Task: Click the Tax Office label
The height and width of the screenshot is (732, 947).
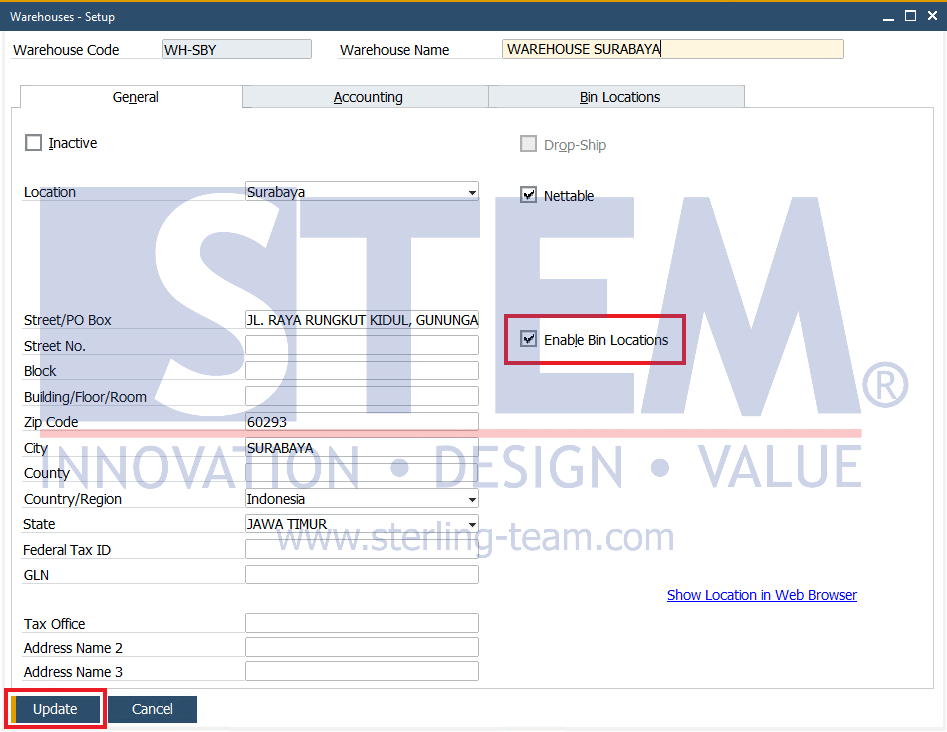Action: coord(54,624)
